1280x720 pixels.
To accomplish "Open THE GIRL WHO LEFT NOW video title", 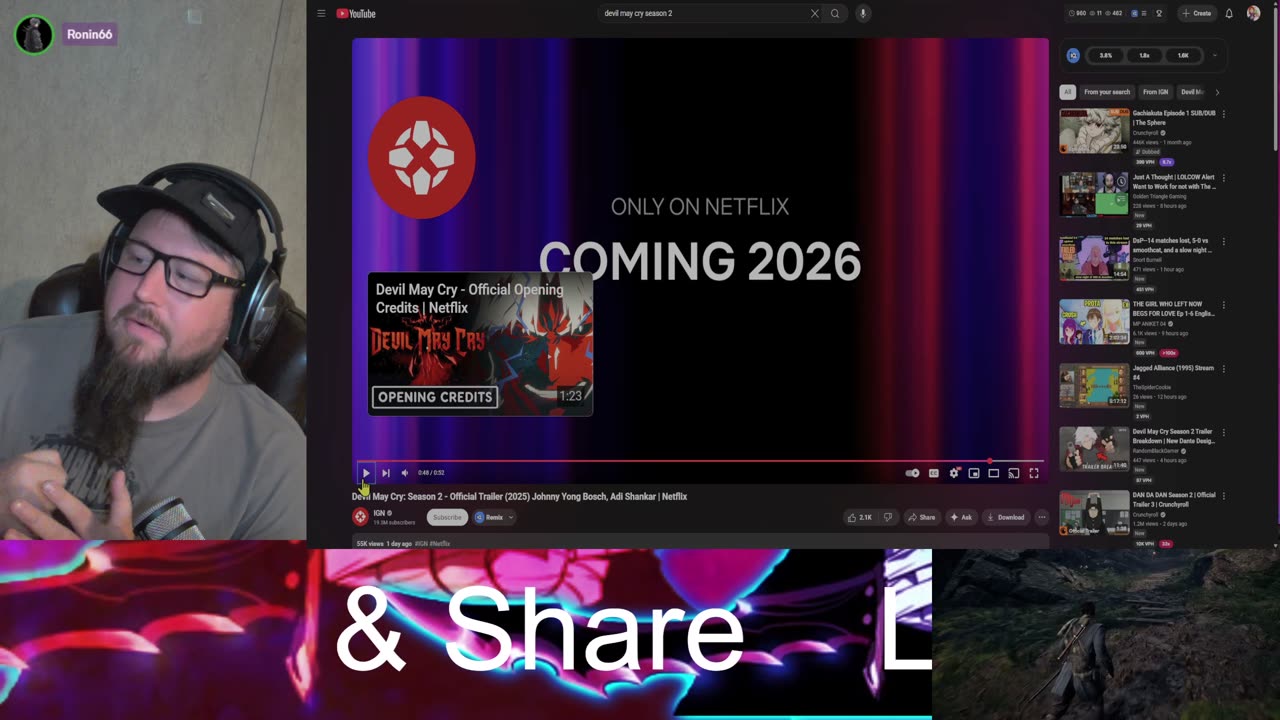I will tap(1174, 309).
